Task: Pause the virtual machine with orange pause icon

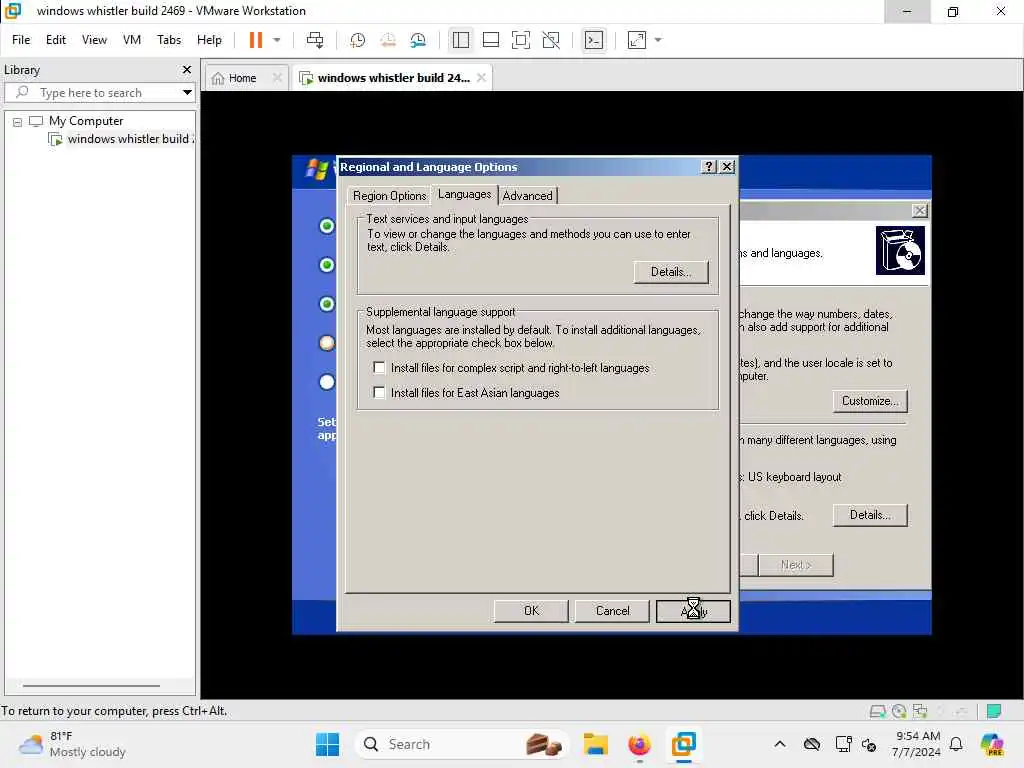Action: (x=255, y=40)
